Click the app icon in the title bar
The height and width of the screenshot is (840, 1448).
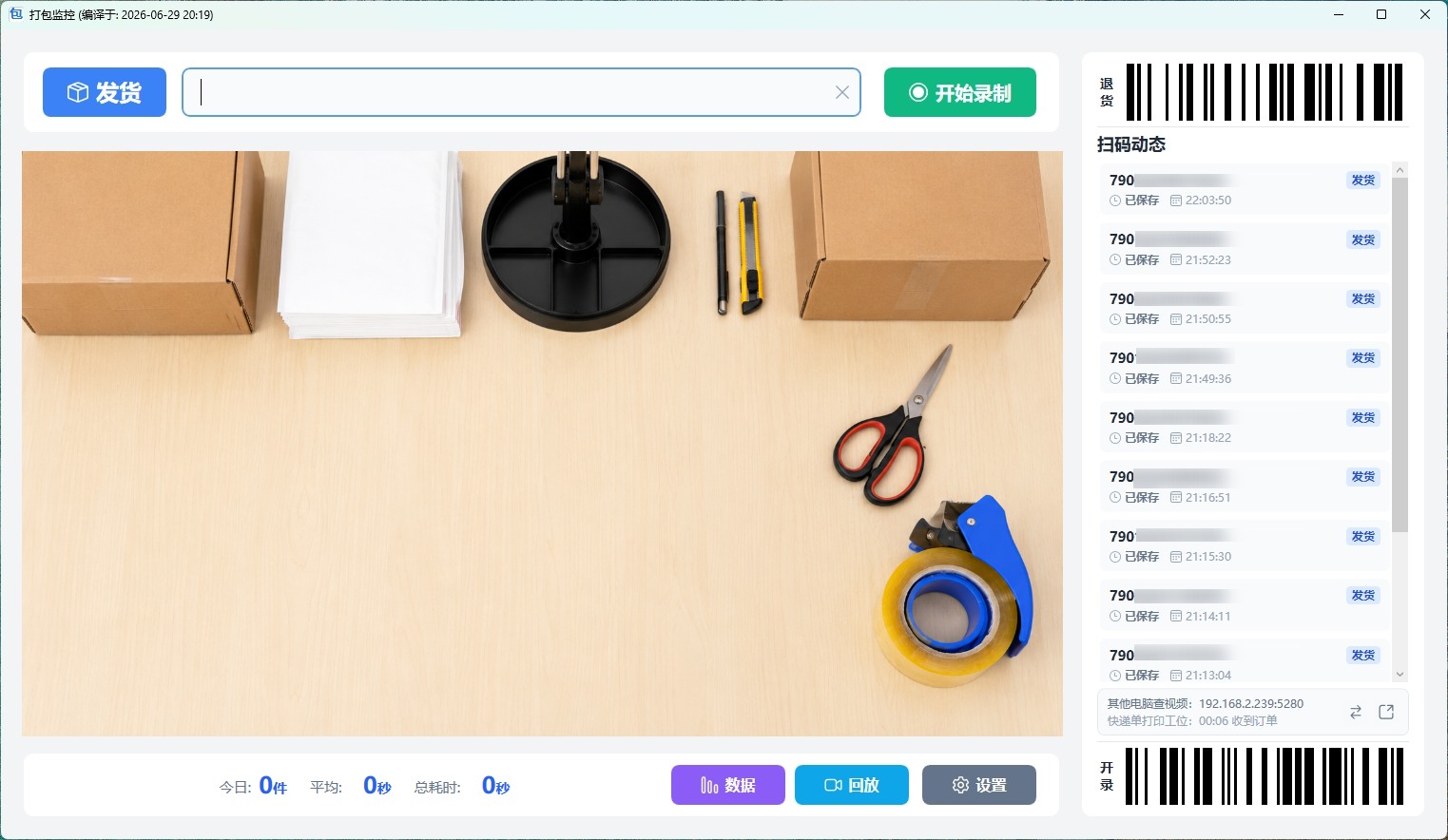pyautogui.click(x=15, y=14)
